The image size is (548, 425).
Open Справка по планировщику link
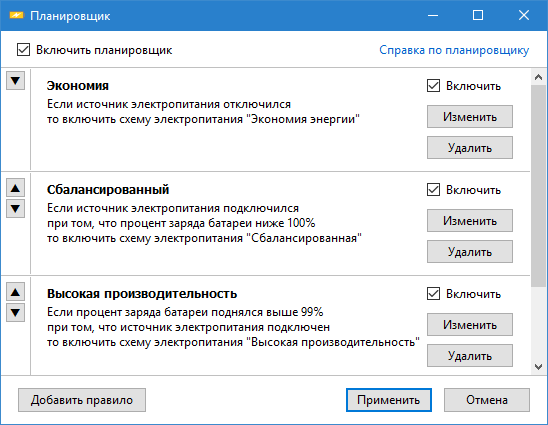point(454,50)
